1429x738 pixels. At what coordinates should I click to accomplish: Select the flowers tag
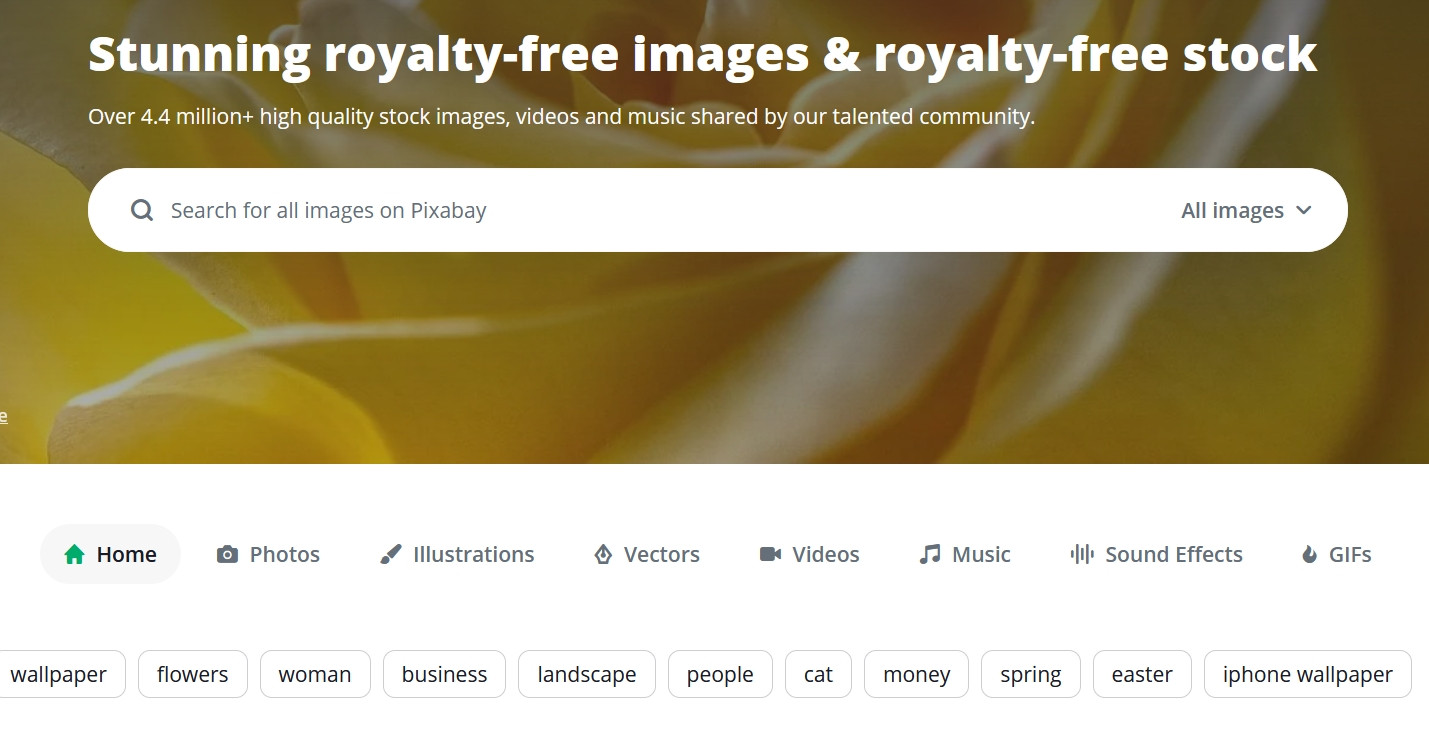[193, 674]
